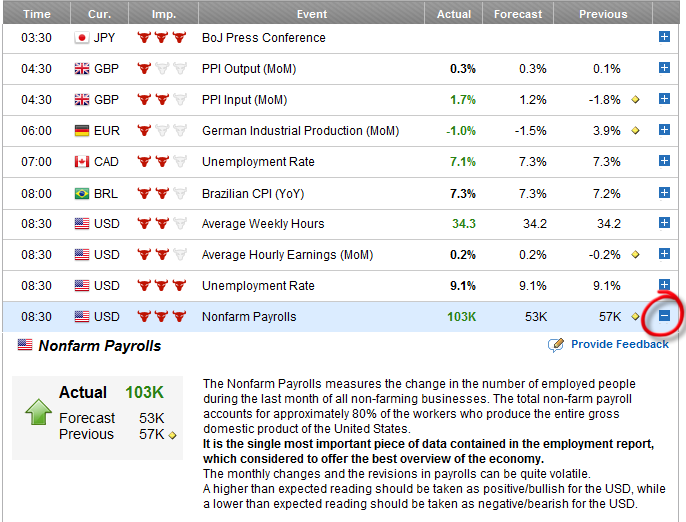Screen dimensions: 686x522
Task: Click the green up arrow icon
Action: (38, 412)
